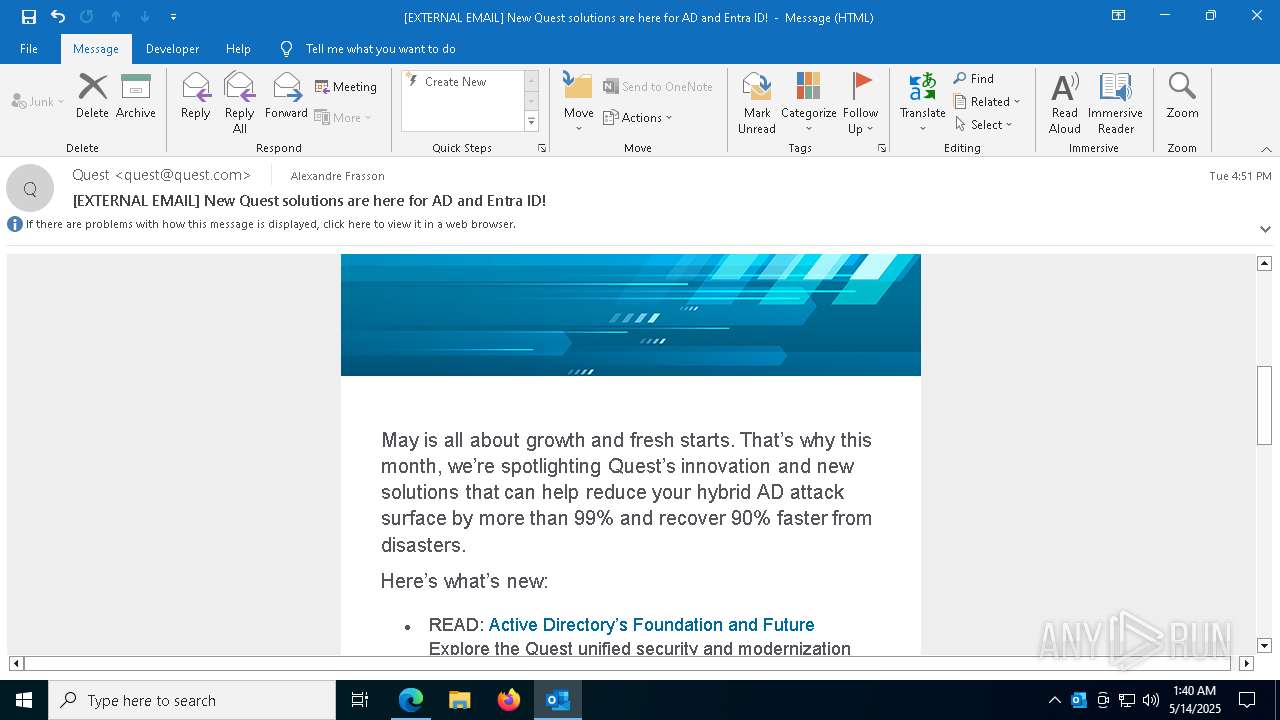The image size is (1280, 720).
Task: Click recipient Alexandre Frasson
Action: tap(337, 176)
